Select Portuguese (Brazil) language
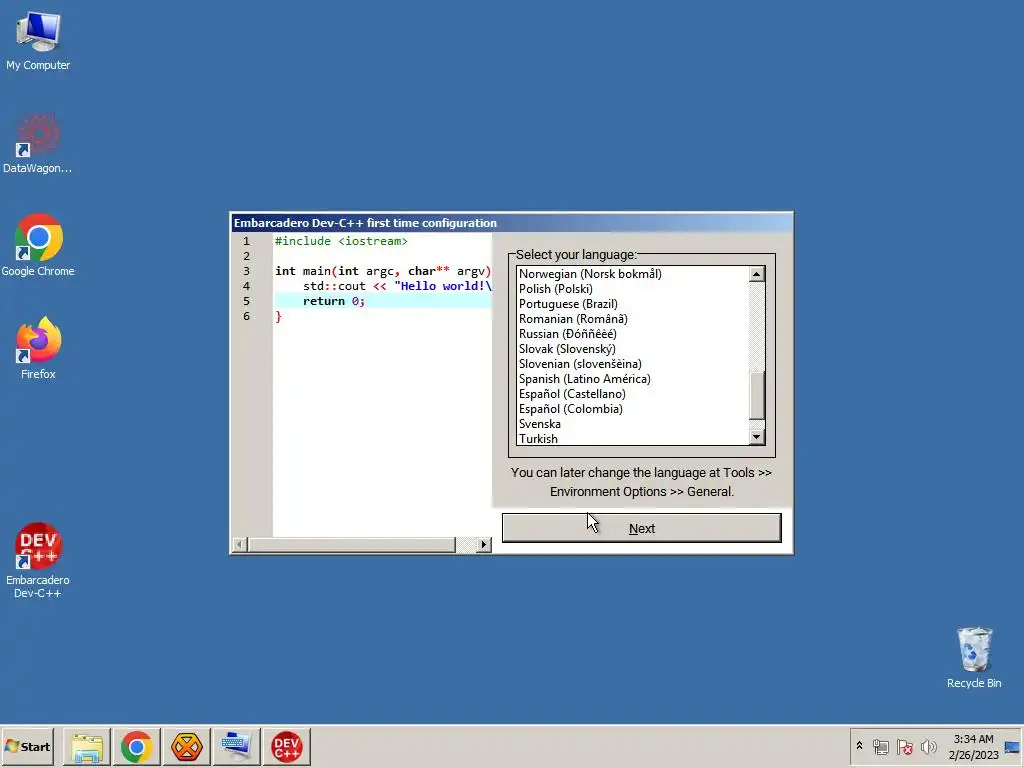The height and width of the screenshot is (768, 1024). pos(632,304)
